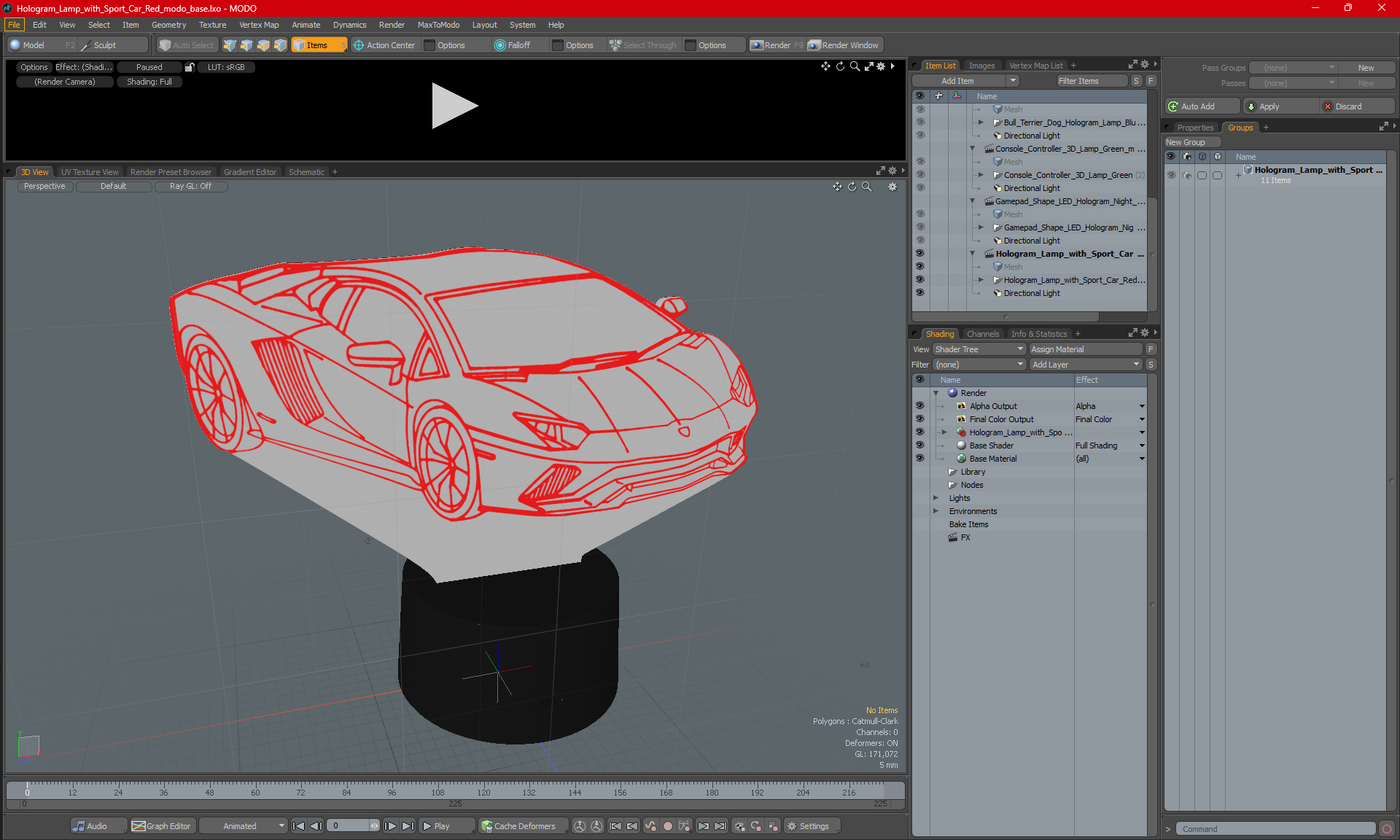Viewport: 1400px width, 840px height.
Task: Toggle visibility of Hologram_Lamp_with_Sport_Car scene item
Action: coord(919,254)
